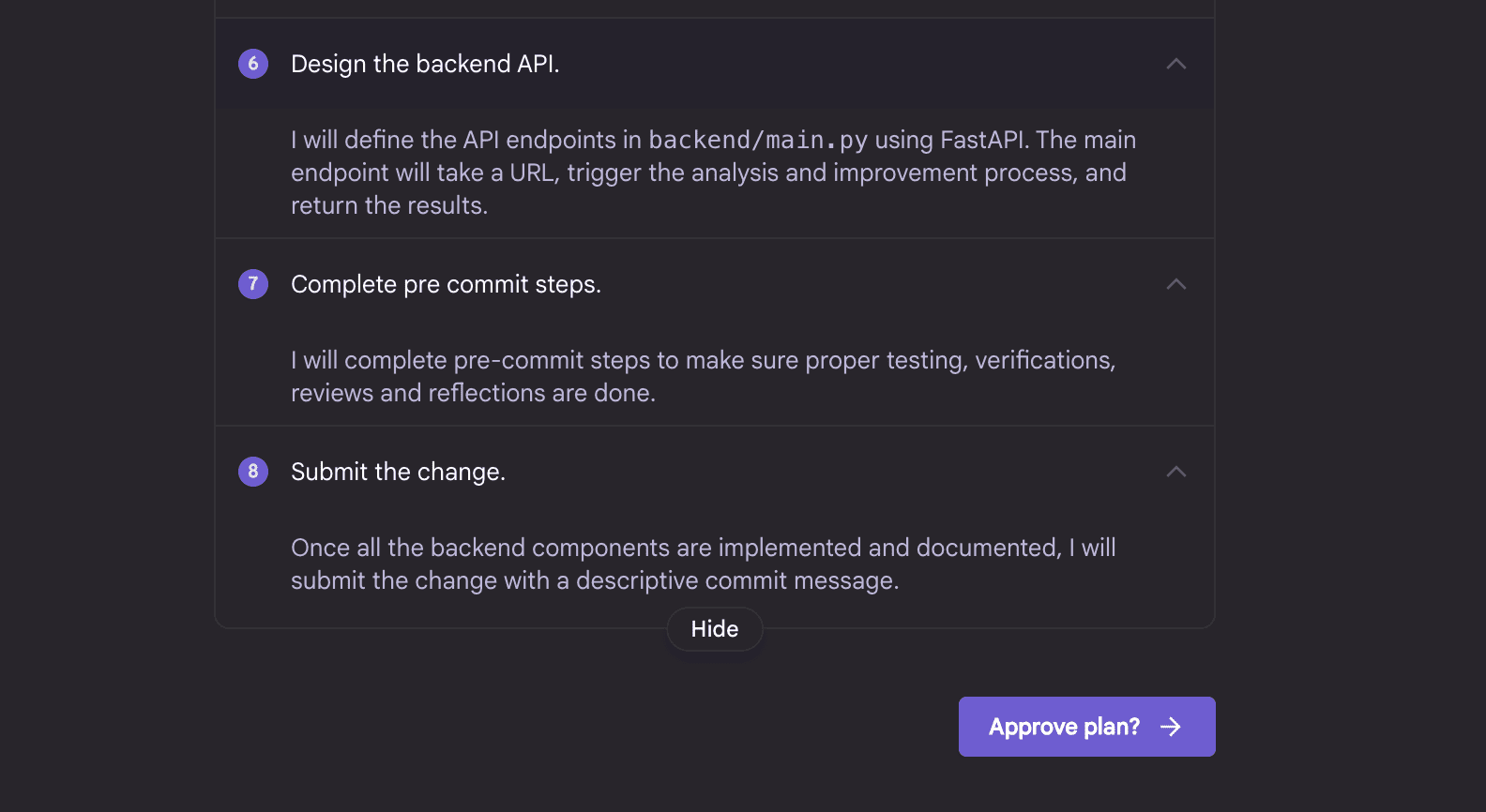Click the chevron beside Submit the change
1486x812 pixels.
[x=1175, y=472]
